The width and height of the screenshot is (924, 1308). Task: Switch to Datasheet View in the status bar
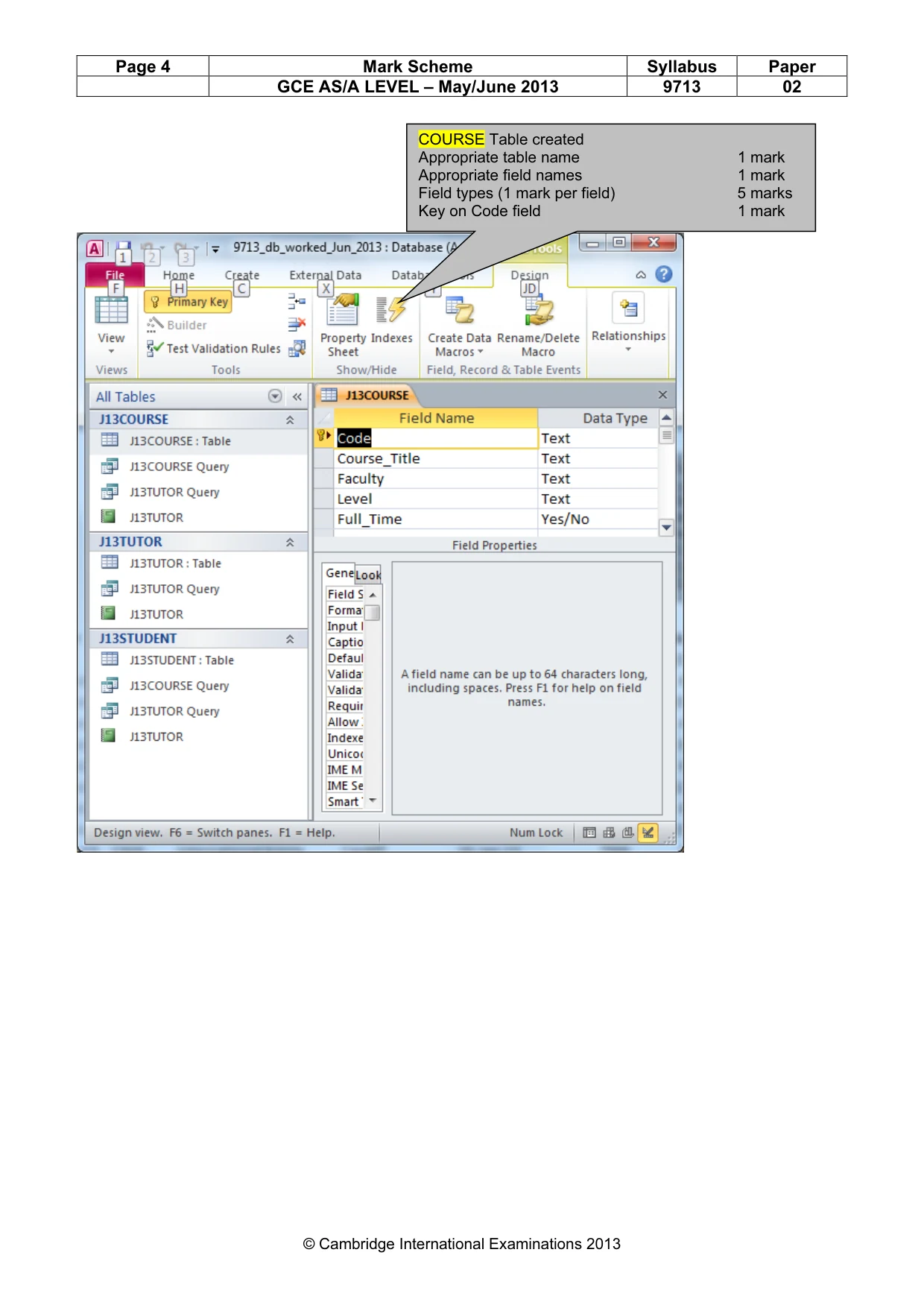[x=589, y=832]
